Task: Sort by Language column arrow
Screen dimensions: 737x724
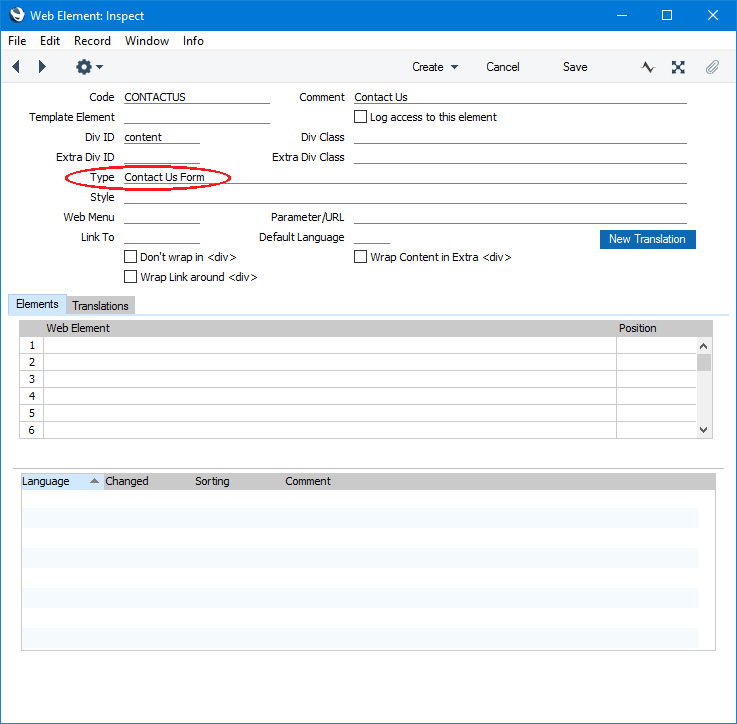Action: [x=94, y=480]
